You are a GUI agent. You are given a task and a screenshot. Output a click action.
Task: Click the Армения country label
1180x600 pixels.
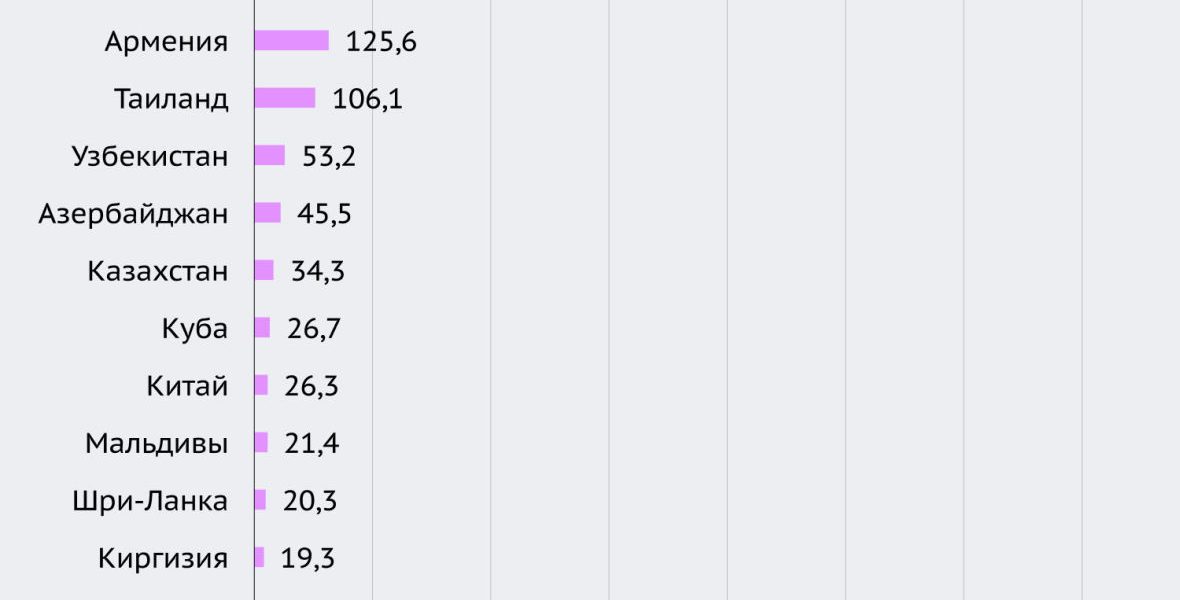166,42
